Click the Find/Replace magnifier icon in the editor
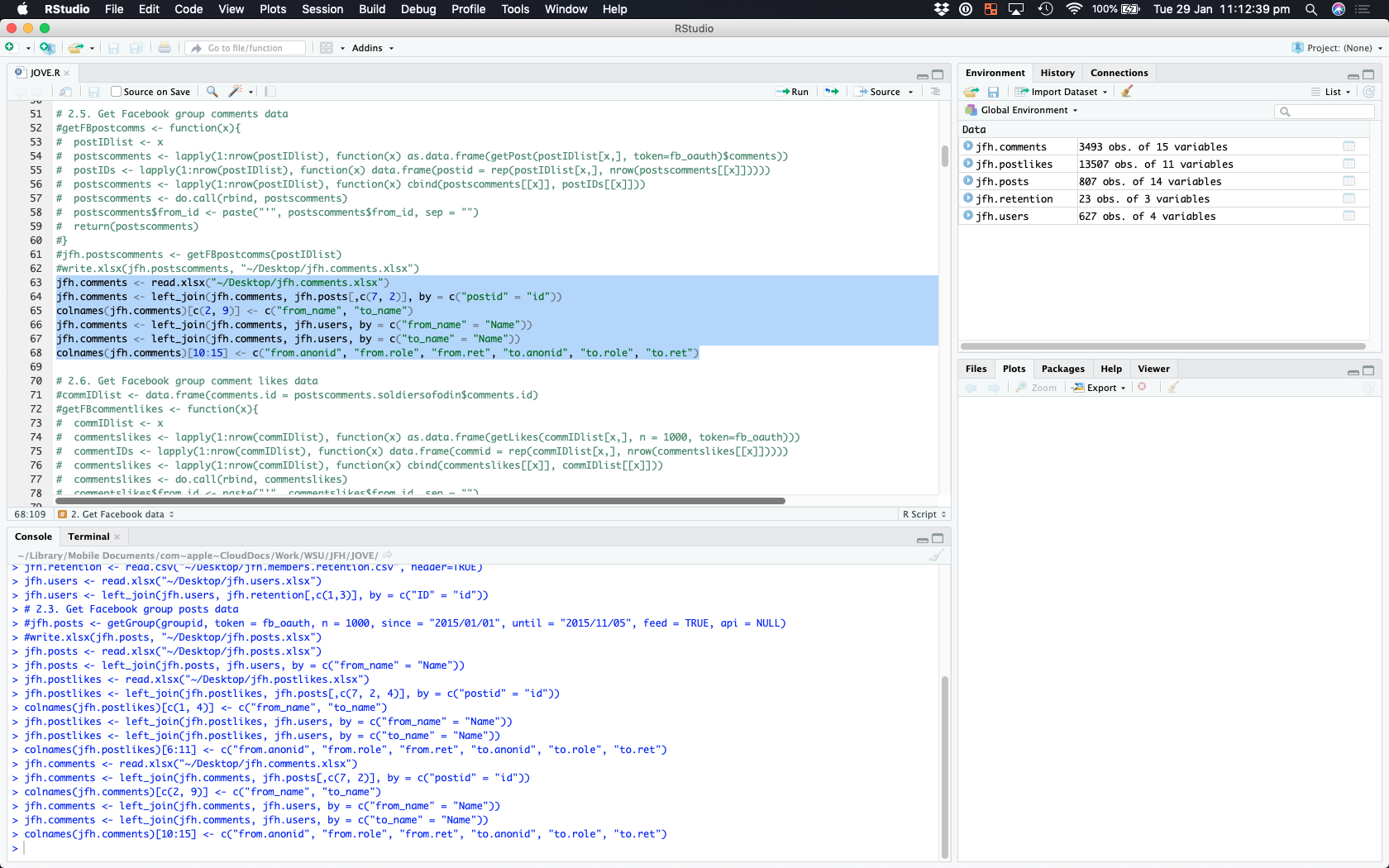Screen dimensions: 1389x868 coord(212,92)
